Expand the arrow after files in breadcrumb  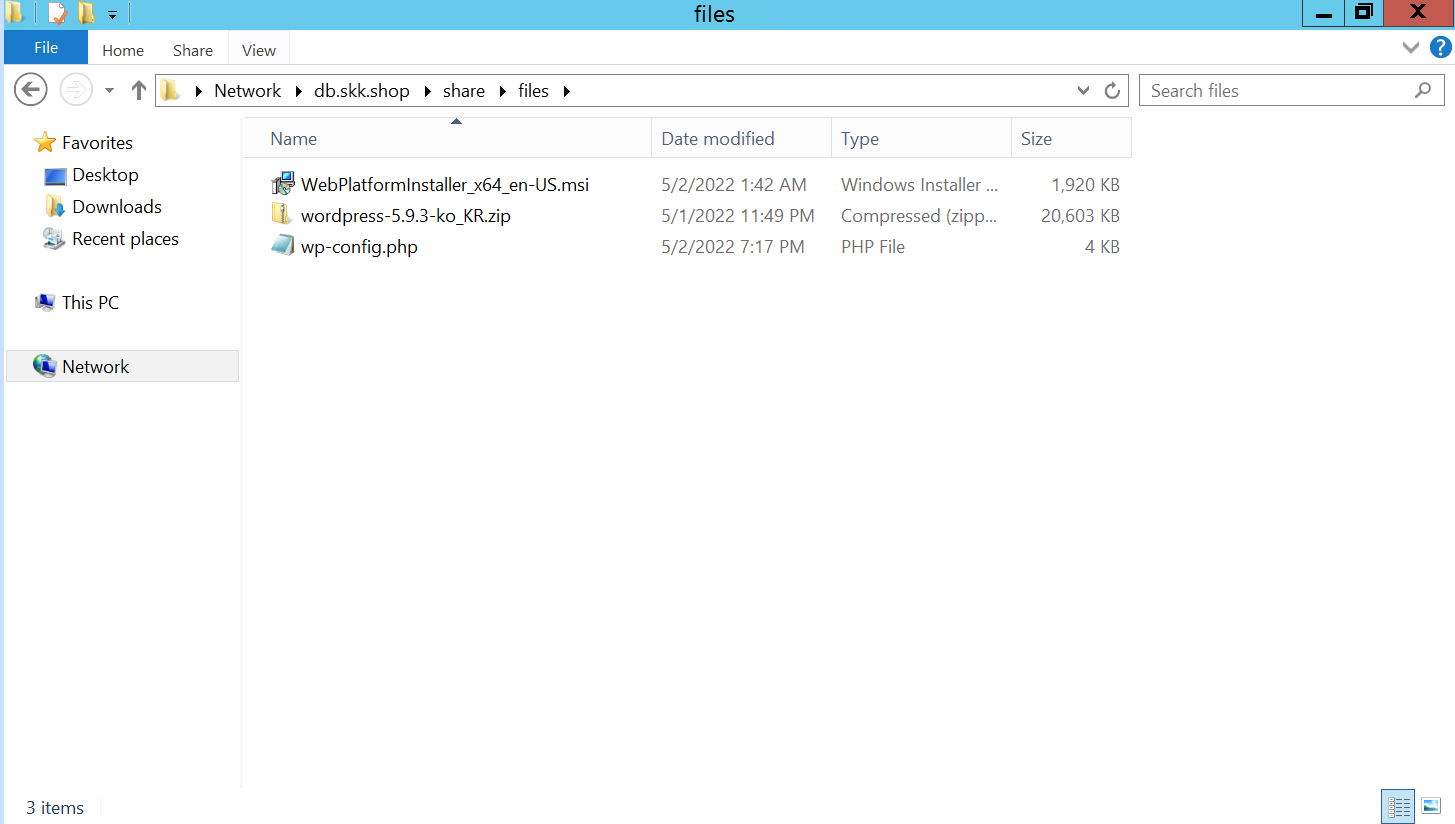click(567, 91)
